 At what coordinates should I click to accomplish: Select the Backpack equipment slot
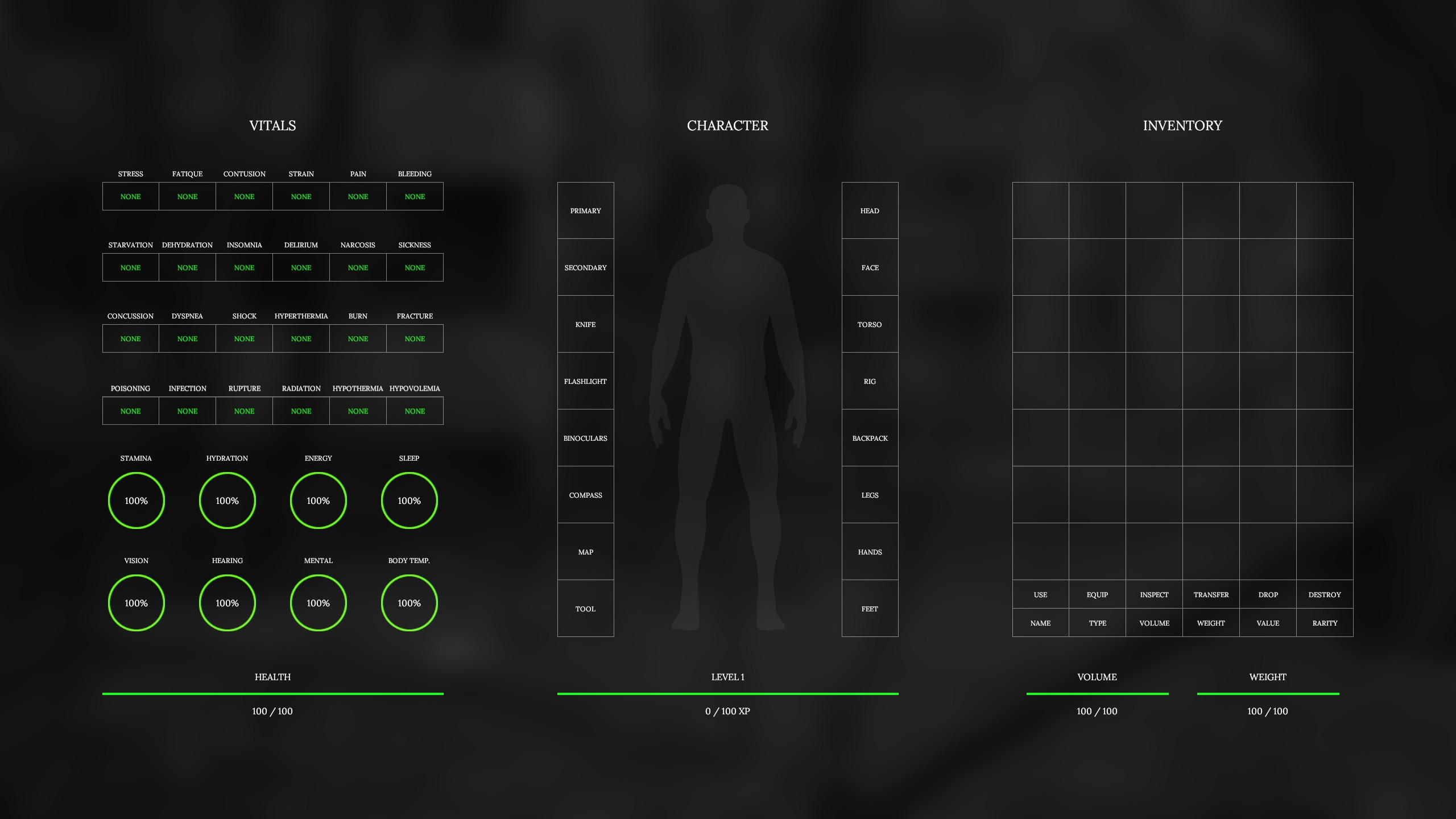click(x=870, y=438)
